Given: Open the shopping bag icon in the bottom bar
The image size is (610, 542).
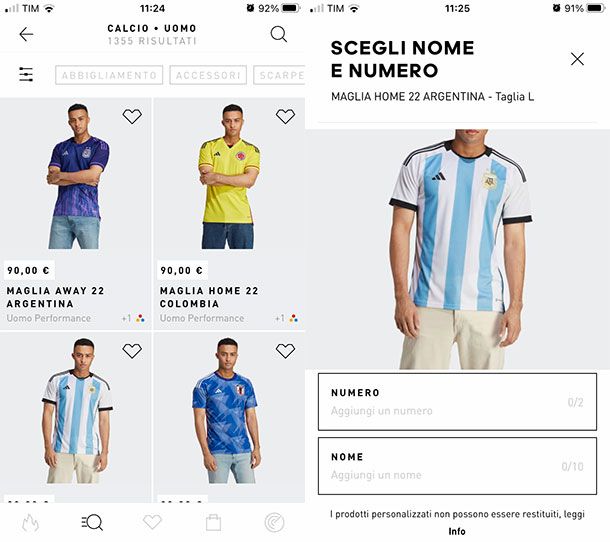Looking at the screenshot, I should (214, 523).
